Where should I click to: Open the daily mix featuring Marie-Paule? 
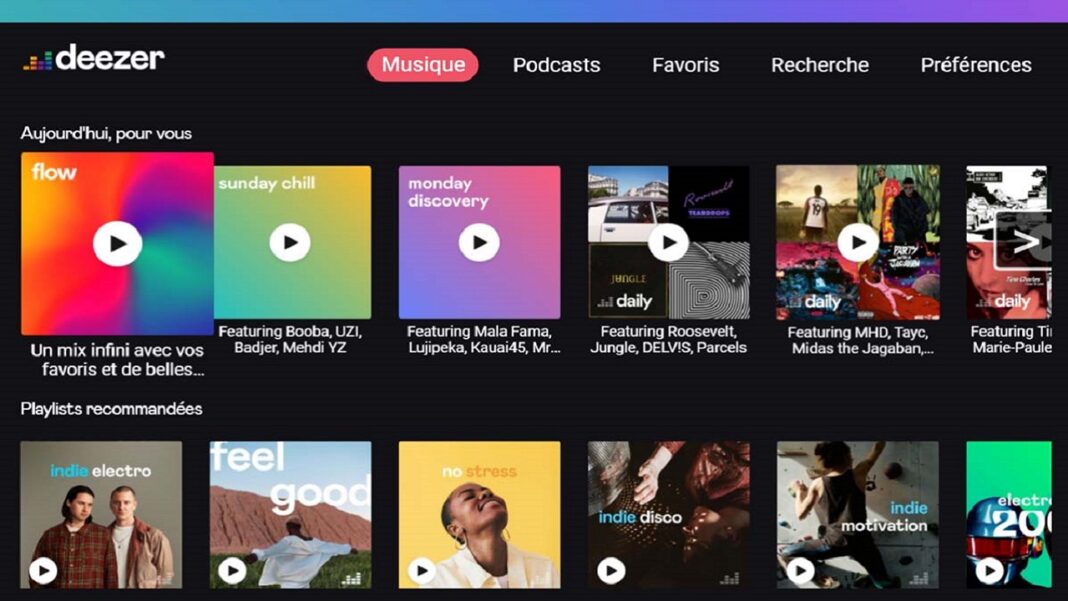pyautogui.click(x=1009, y=242)
